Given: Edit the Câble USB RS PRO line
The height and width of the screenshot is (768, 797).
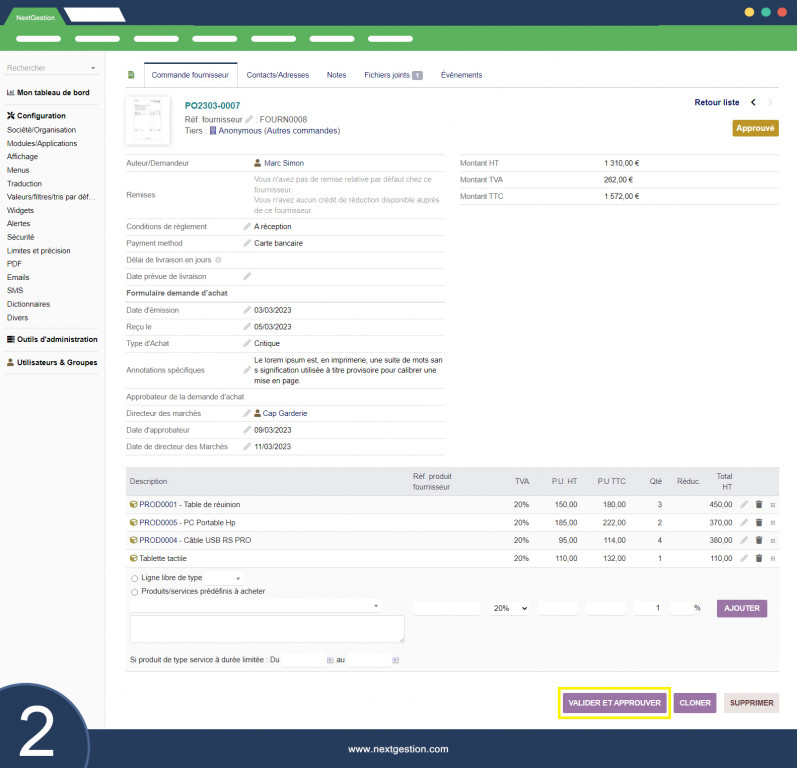Looking at the screenshot, I should tap(744, 540).
